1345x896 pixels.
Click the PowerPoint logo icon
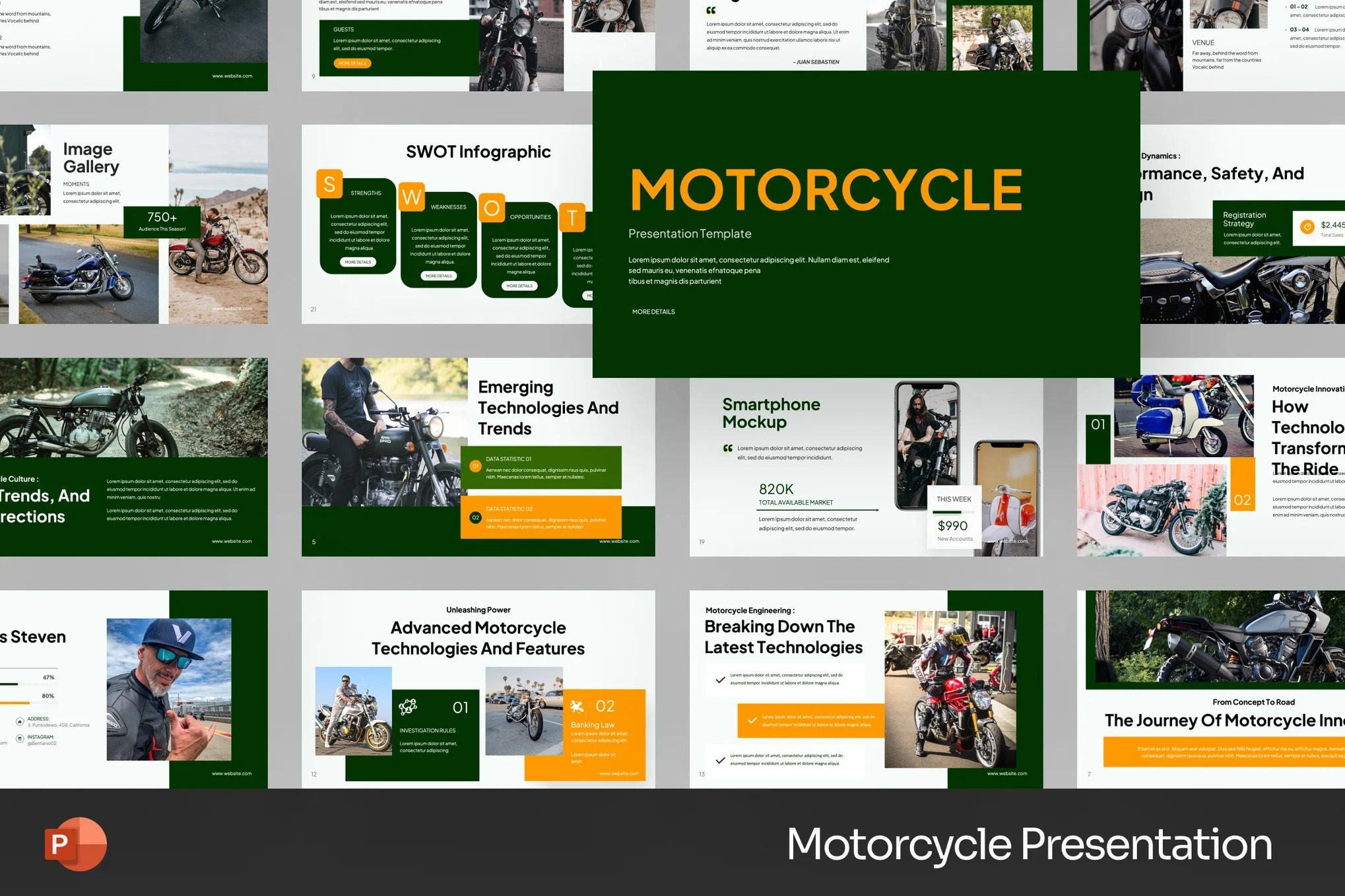75,844
